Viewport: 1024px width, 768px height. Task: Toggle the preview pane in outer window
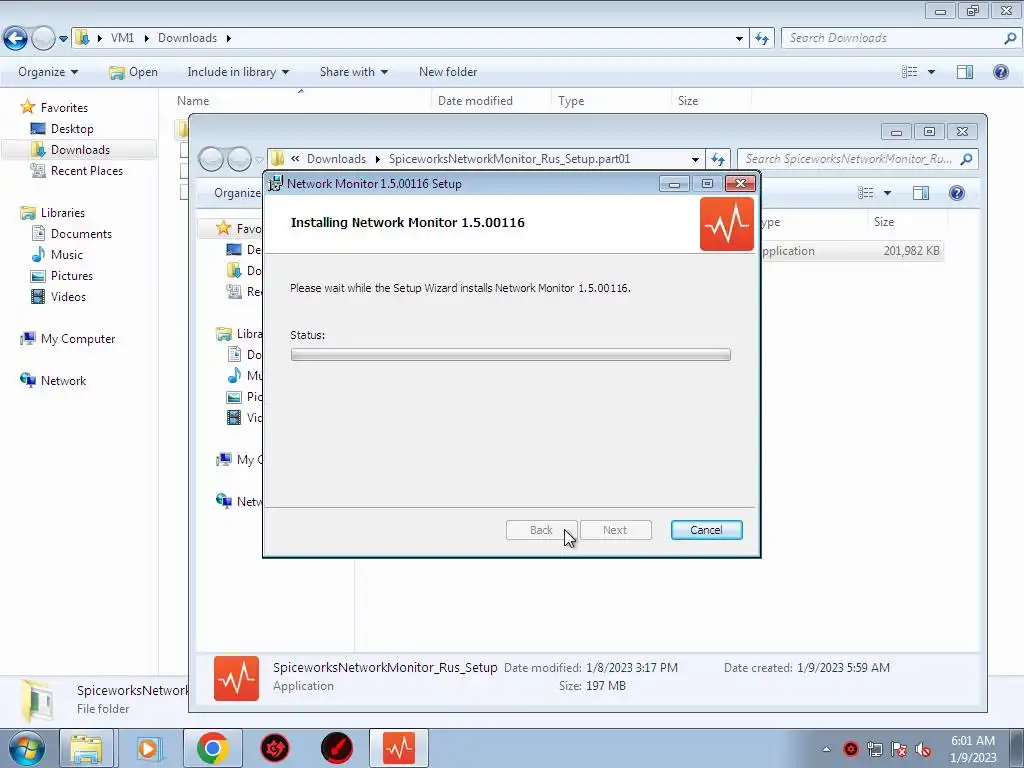click(965, 72)
